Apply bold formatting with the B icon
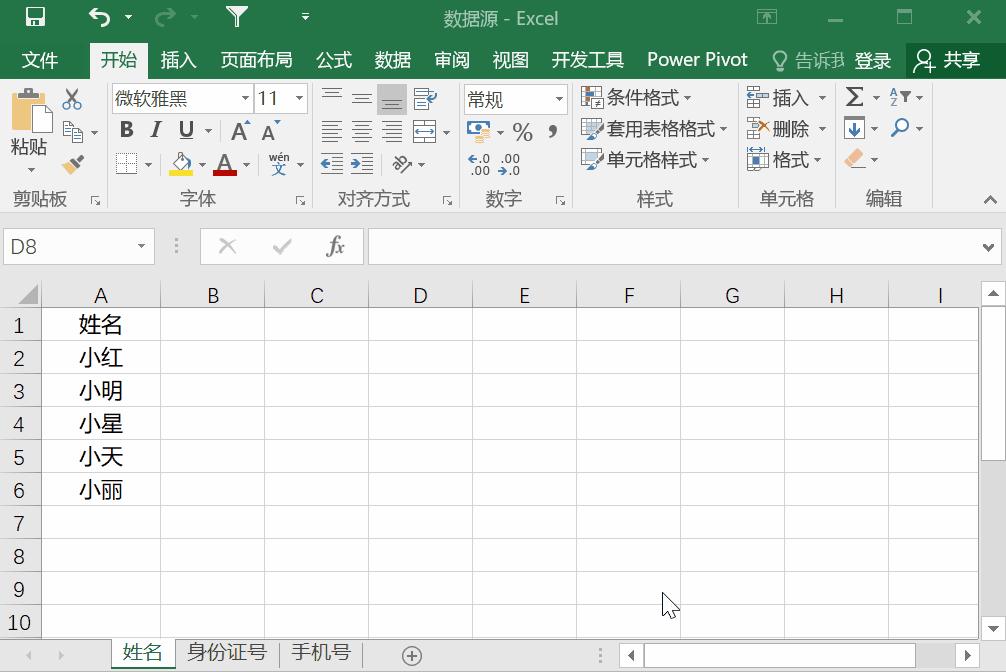Image resolution: width=1006 pixels, height=672 pixels. click(126, 130)
